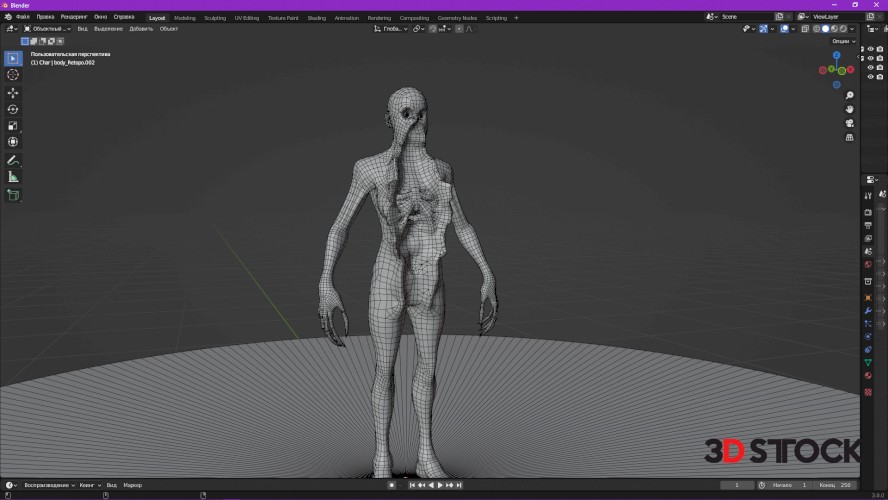Click the Z axis on navigation gizmo
This screenshot has width=888, height=500.
(836, 55)
